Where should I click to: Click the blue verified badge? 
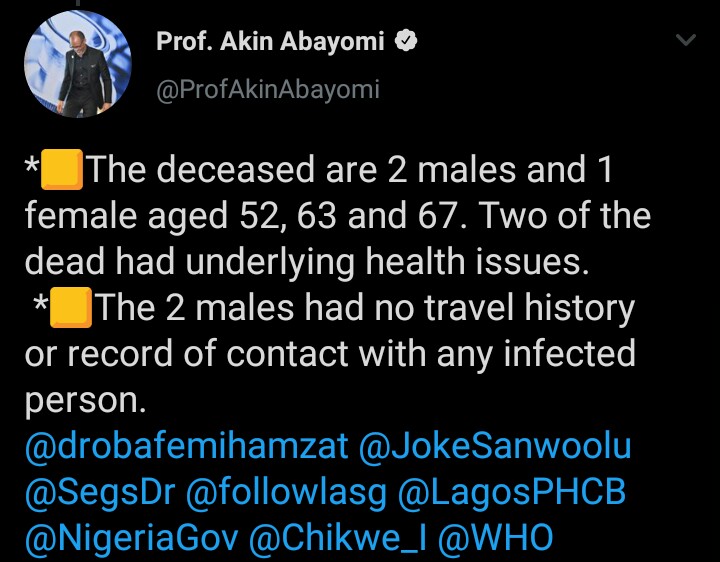(408, 41)
